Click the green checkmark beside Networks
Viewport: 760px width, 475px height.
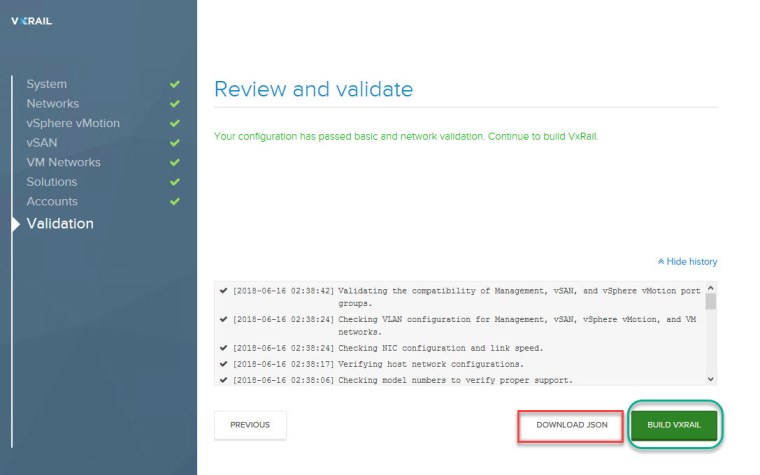[x=175, y=103]
